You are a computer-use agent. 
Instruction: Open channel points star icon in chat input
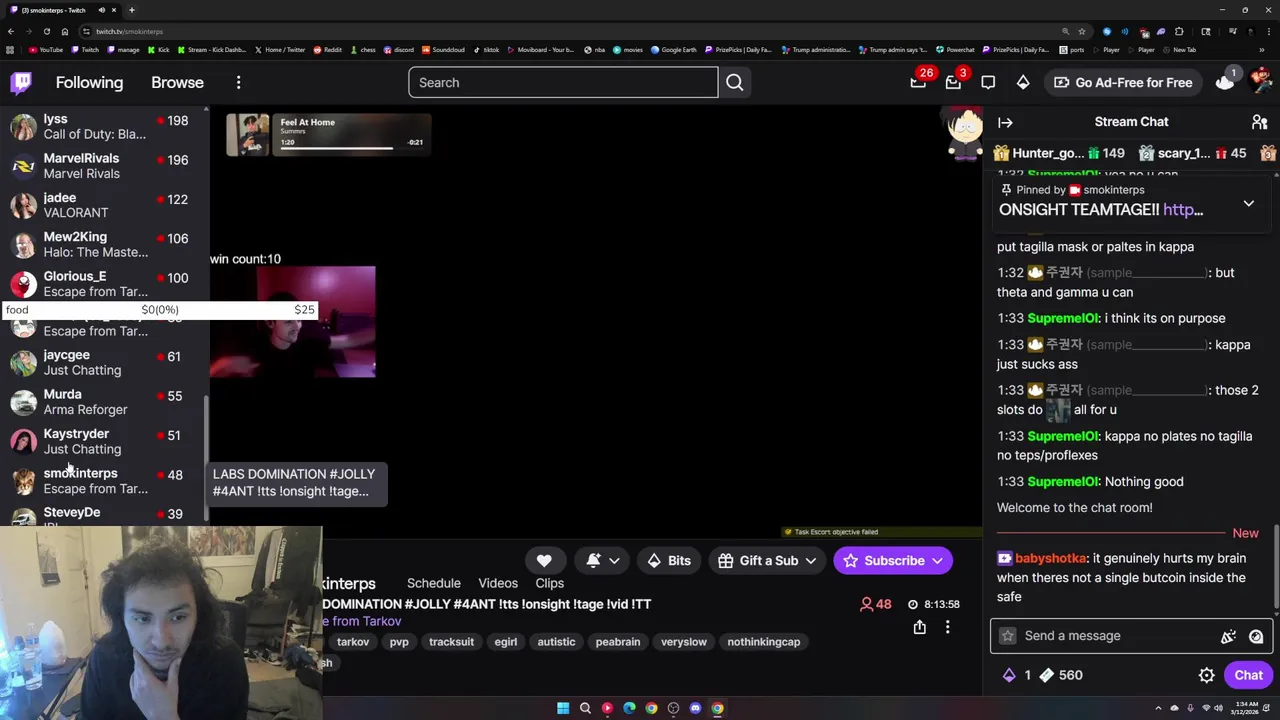tap(1008, 636)
